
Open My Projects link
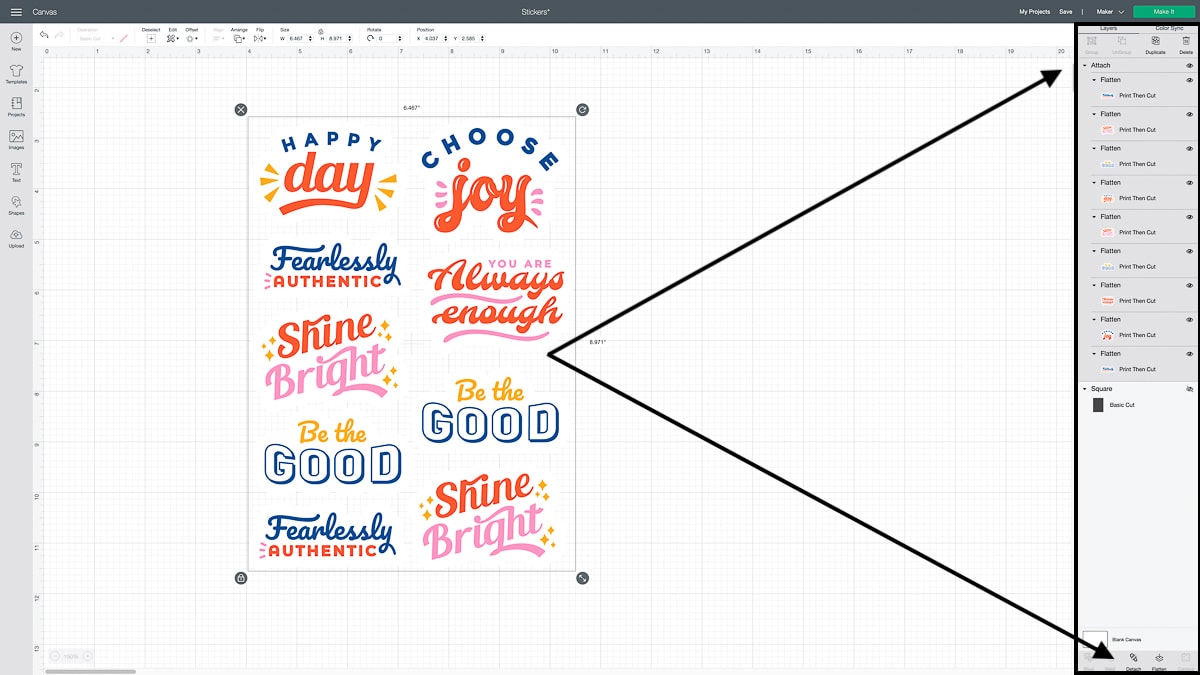[1034, 11]
